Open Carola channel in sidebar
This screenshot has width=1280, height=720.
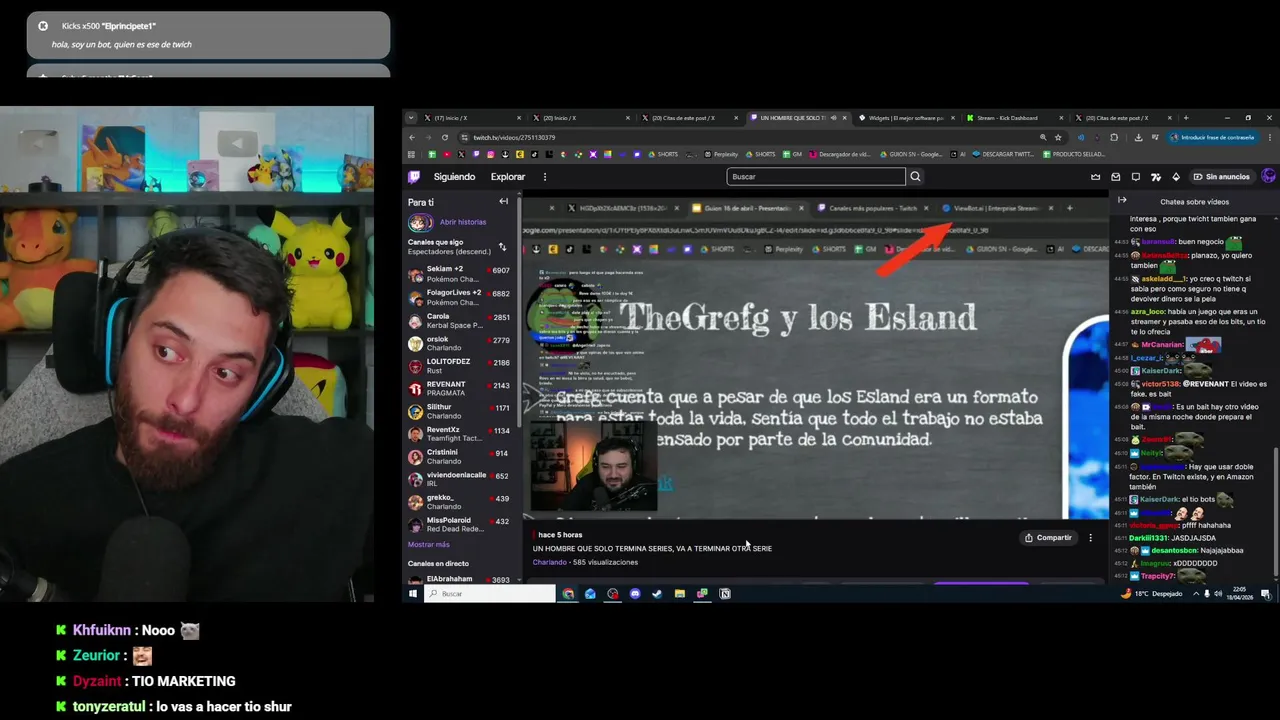click(461, 320)
